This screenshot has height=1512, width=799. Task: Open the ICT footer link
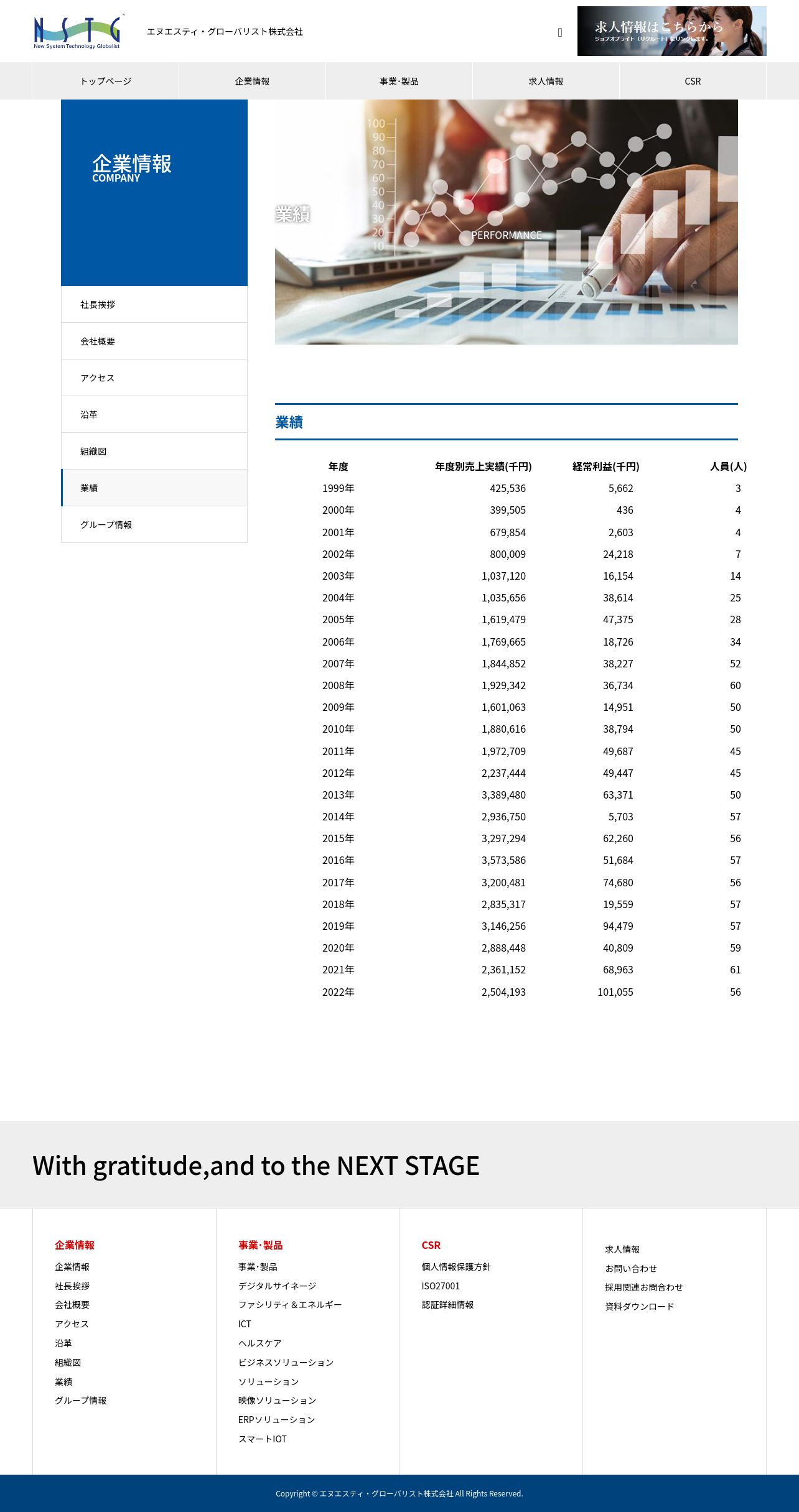pos(245,1324)
